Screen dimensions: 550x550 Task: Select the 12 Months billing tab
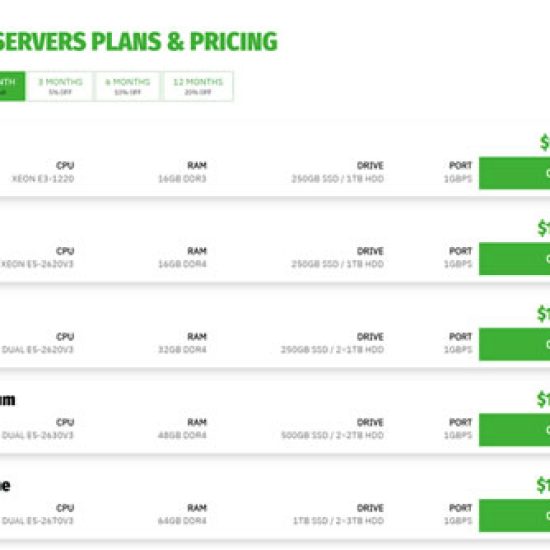click(x=198, y=86)
